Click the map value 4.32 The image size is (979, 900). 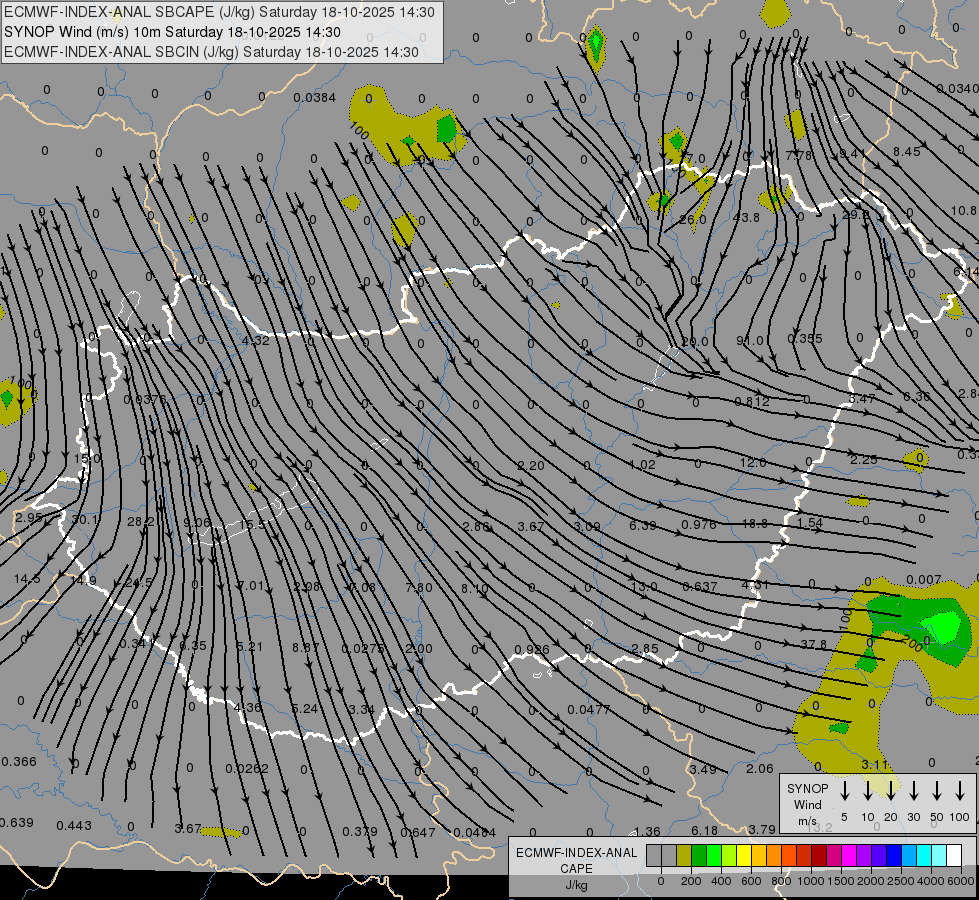(x=256, y=340)
